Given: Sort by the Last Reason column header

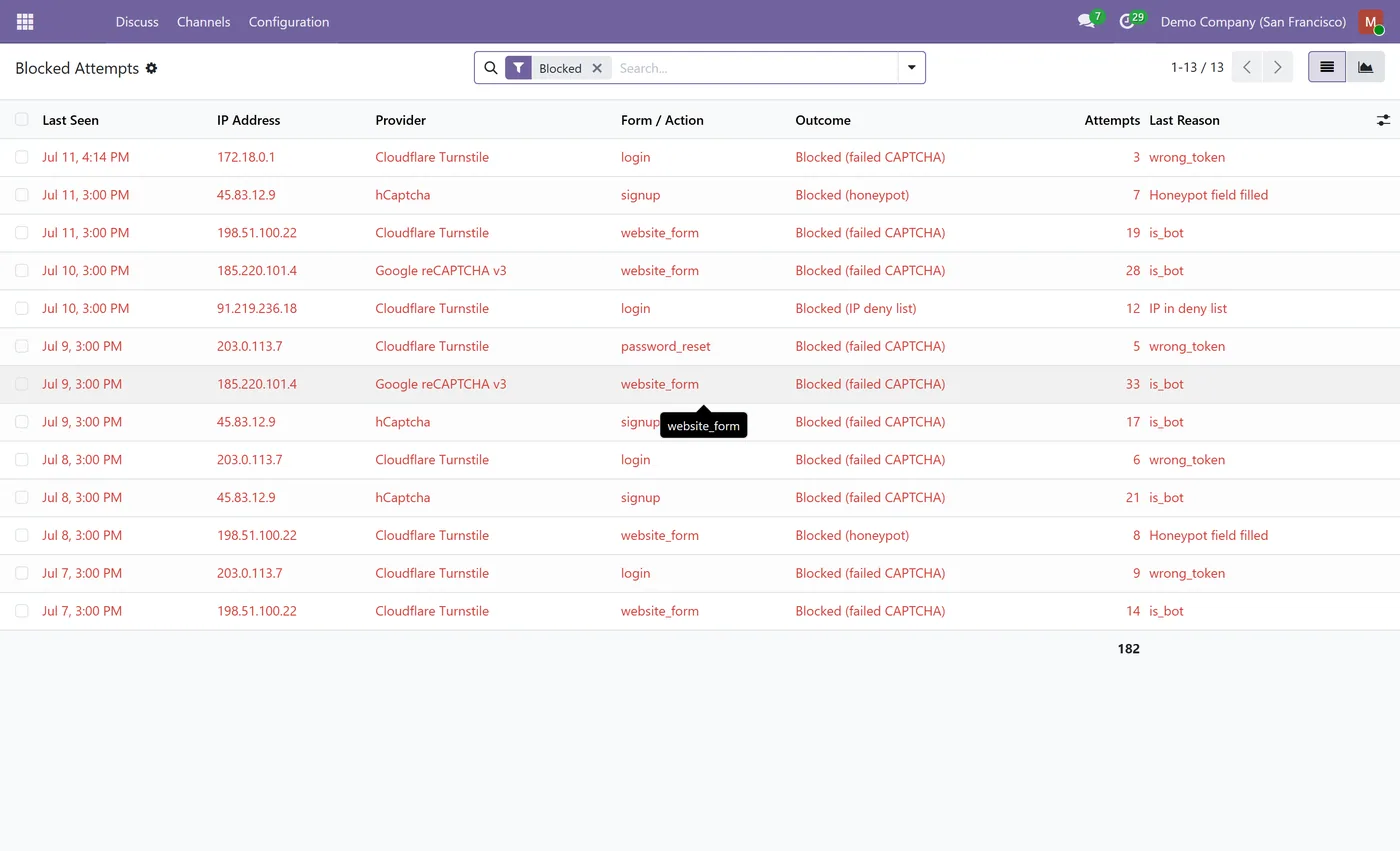Looking at the screenshot, I should click(1184, 120).
